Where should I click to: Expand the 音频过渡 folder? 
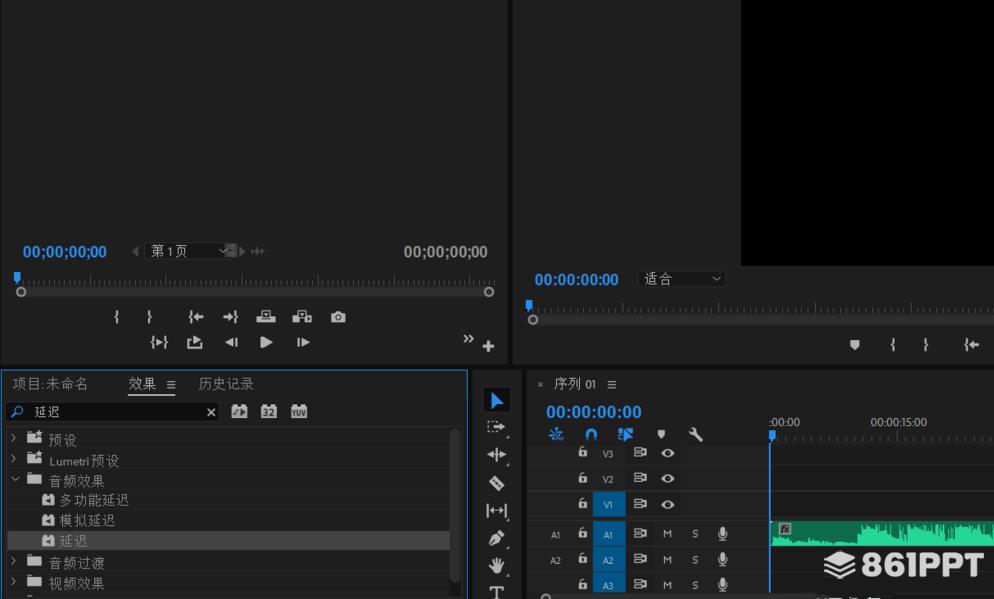(14, 561)
